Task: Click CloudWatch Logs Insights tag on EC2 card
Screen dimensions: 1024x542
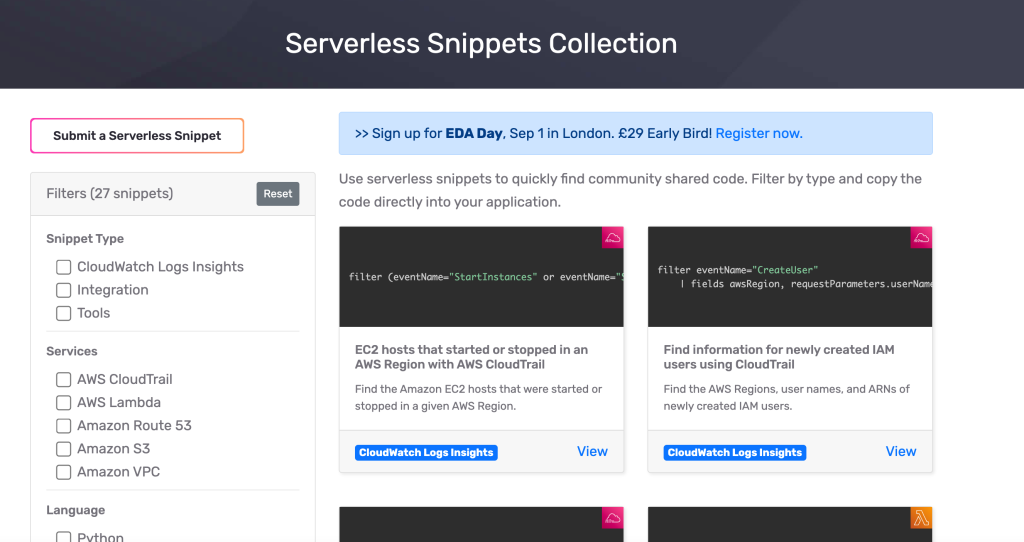Action: [x=426, y=453]
